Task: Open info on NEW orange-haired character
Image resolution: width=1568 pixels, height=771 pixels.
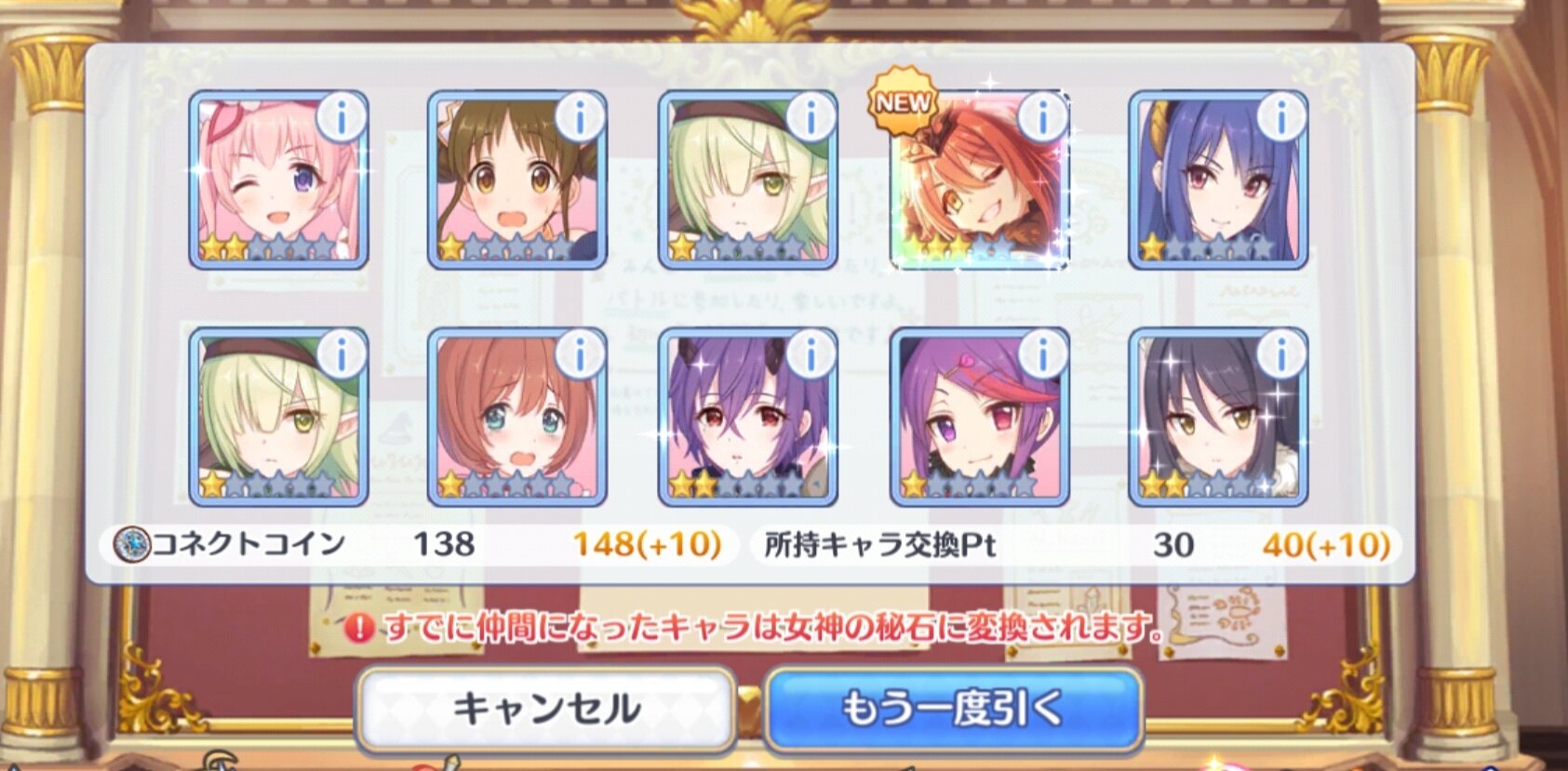Action: (1042, 118)
